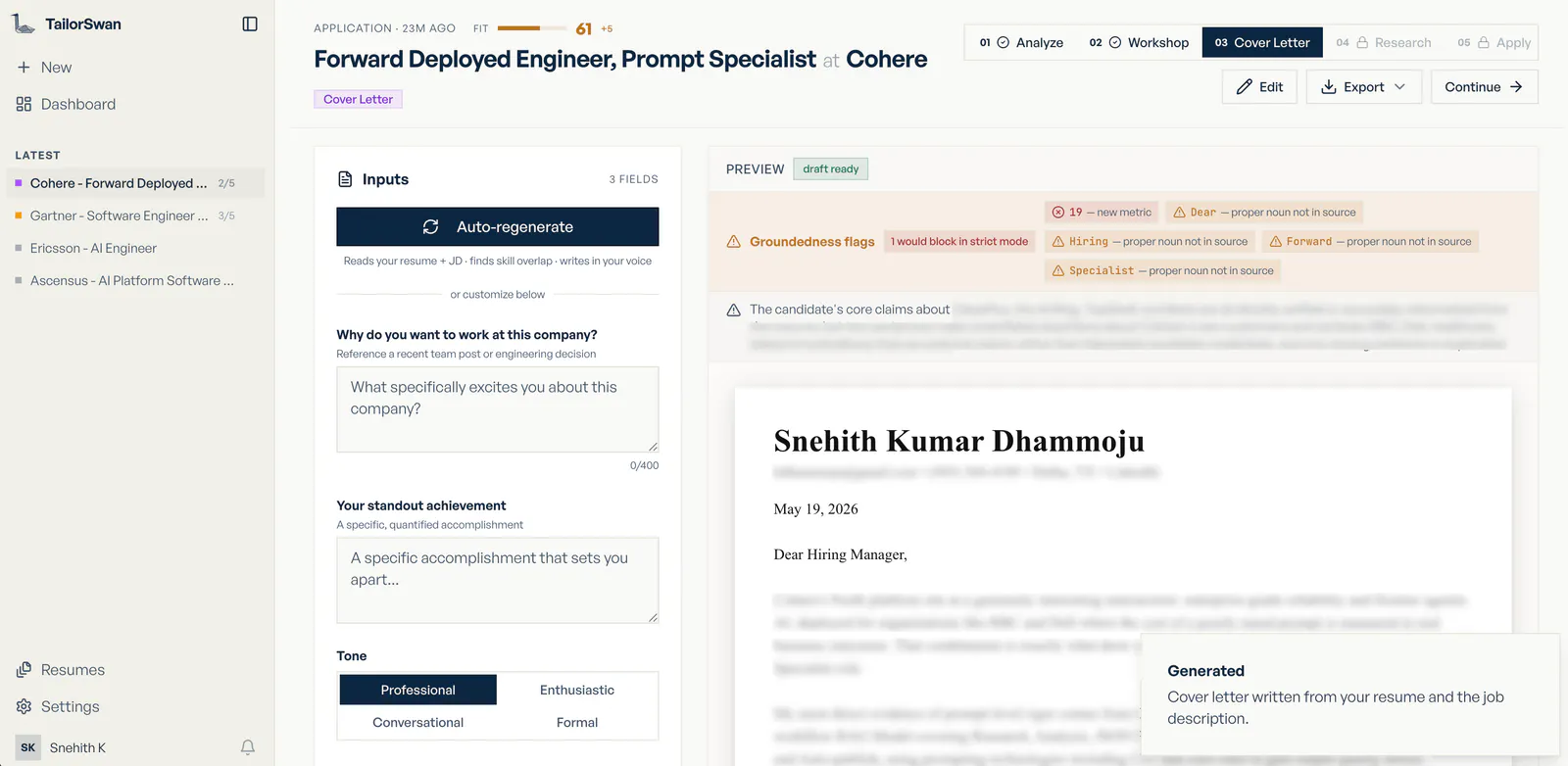
Task: Click the arrow icon on Continue
Action: (1516, 87)
